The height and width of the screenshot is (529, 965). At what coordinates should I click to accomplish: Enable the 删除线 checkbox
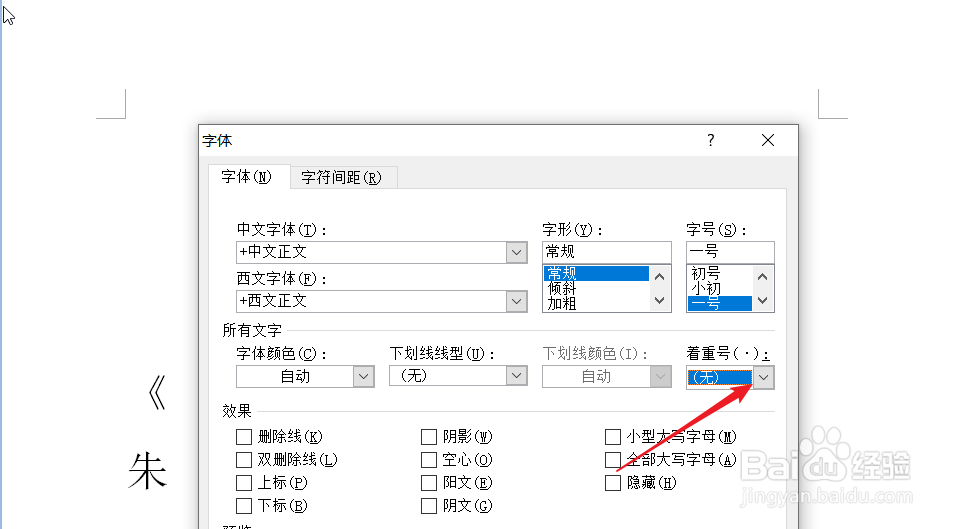coord(244,437)
